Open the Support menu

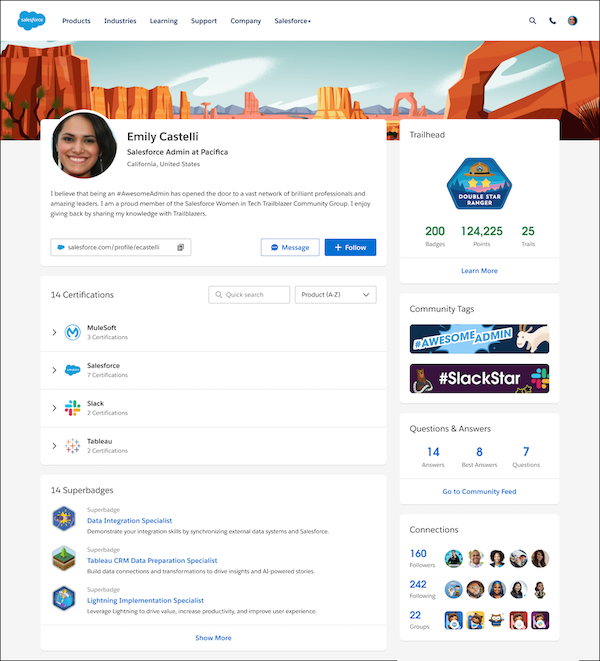point(204,21)
